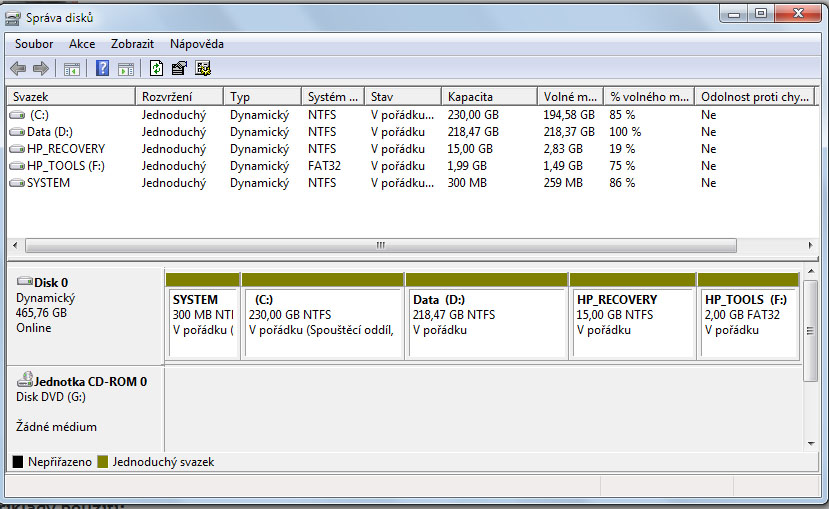Open Help via blue question mark icon

[102, 68]
